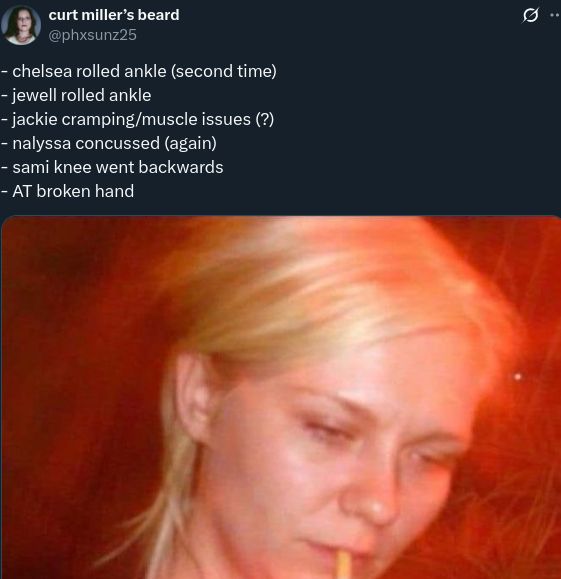561x579 pixels.
Task: Click the (second time) text in first line
Action: [x=224, y=71]
